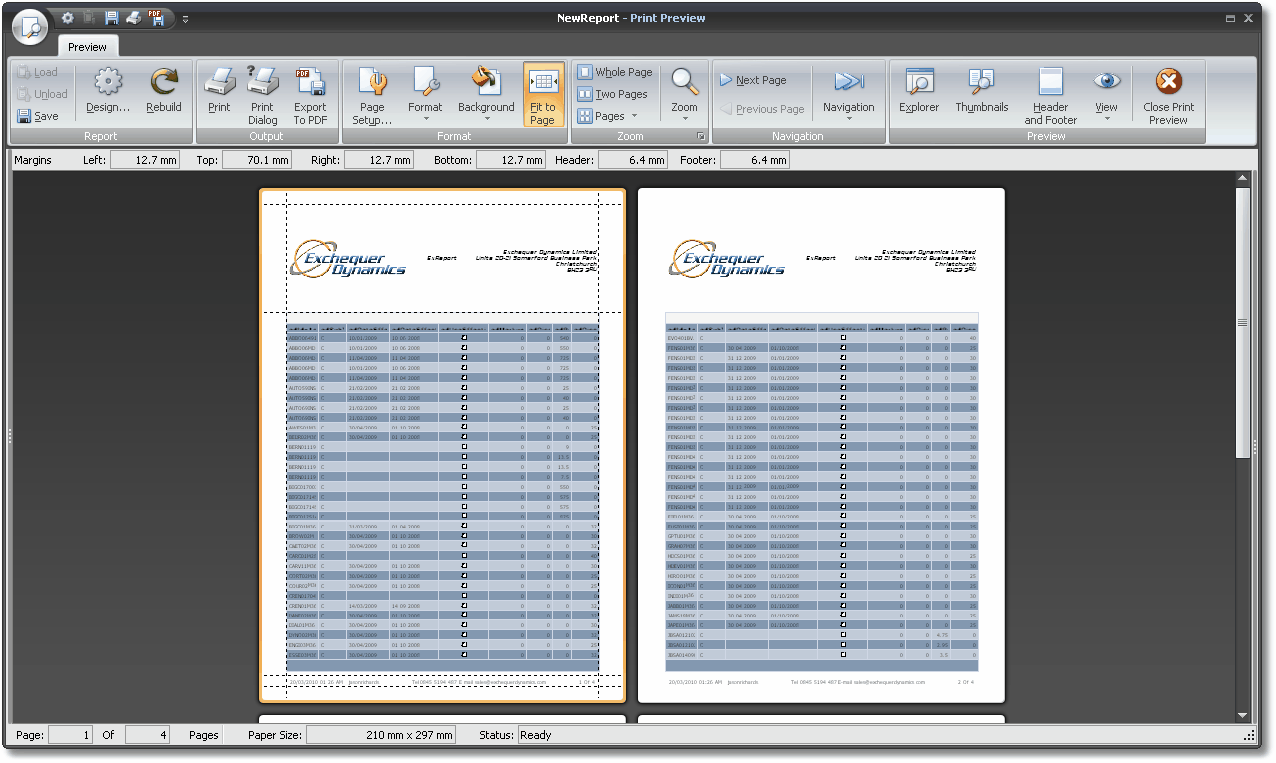Click the Paper Size field in status bar

click(381, 735)
